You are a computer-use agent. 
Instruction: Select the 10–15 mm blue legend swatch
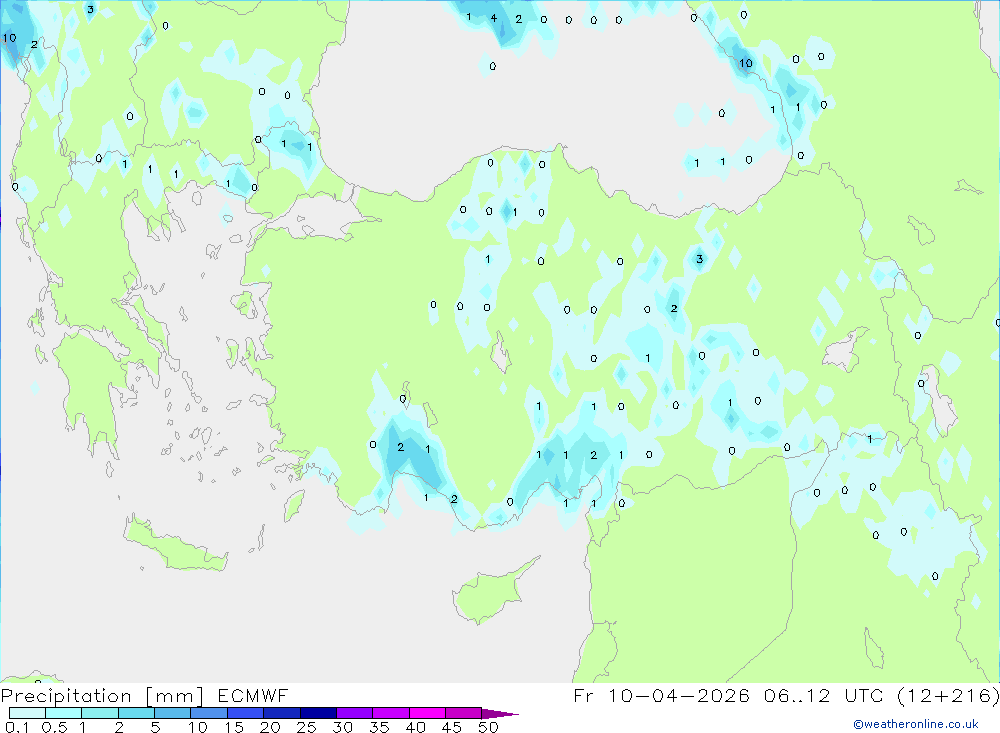click(x=209, y=713)
